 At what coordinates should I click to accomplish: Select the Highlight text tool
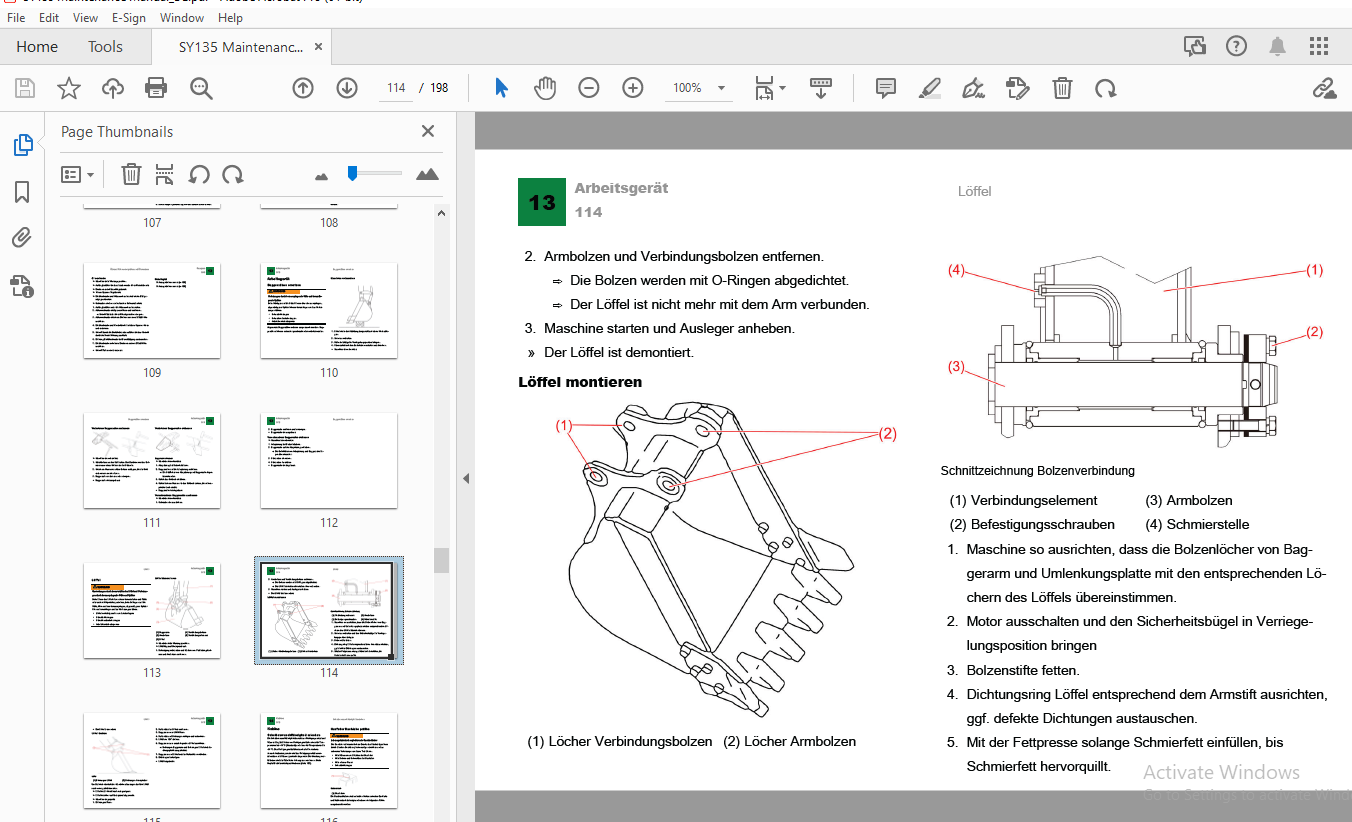coord(930,88)
